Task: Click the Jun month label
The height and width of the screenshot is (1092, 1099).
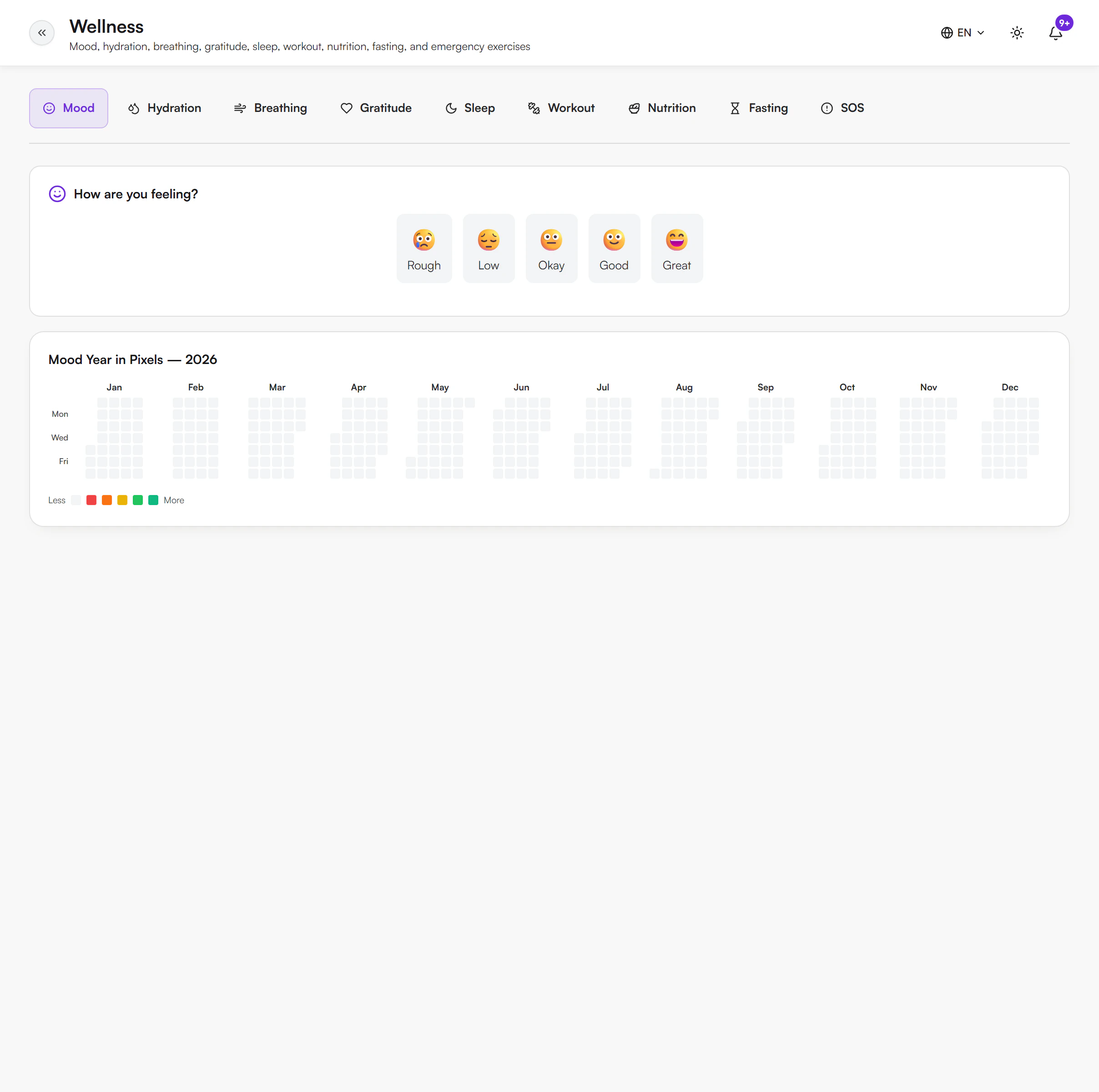Action: pos(521,387)
